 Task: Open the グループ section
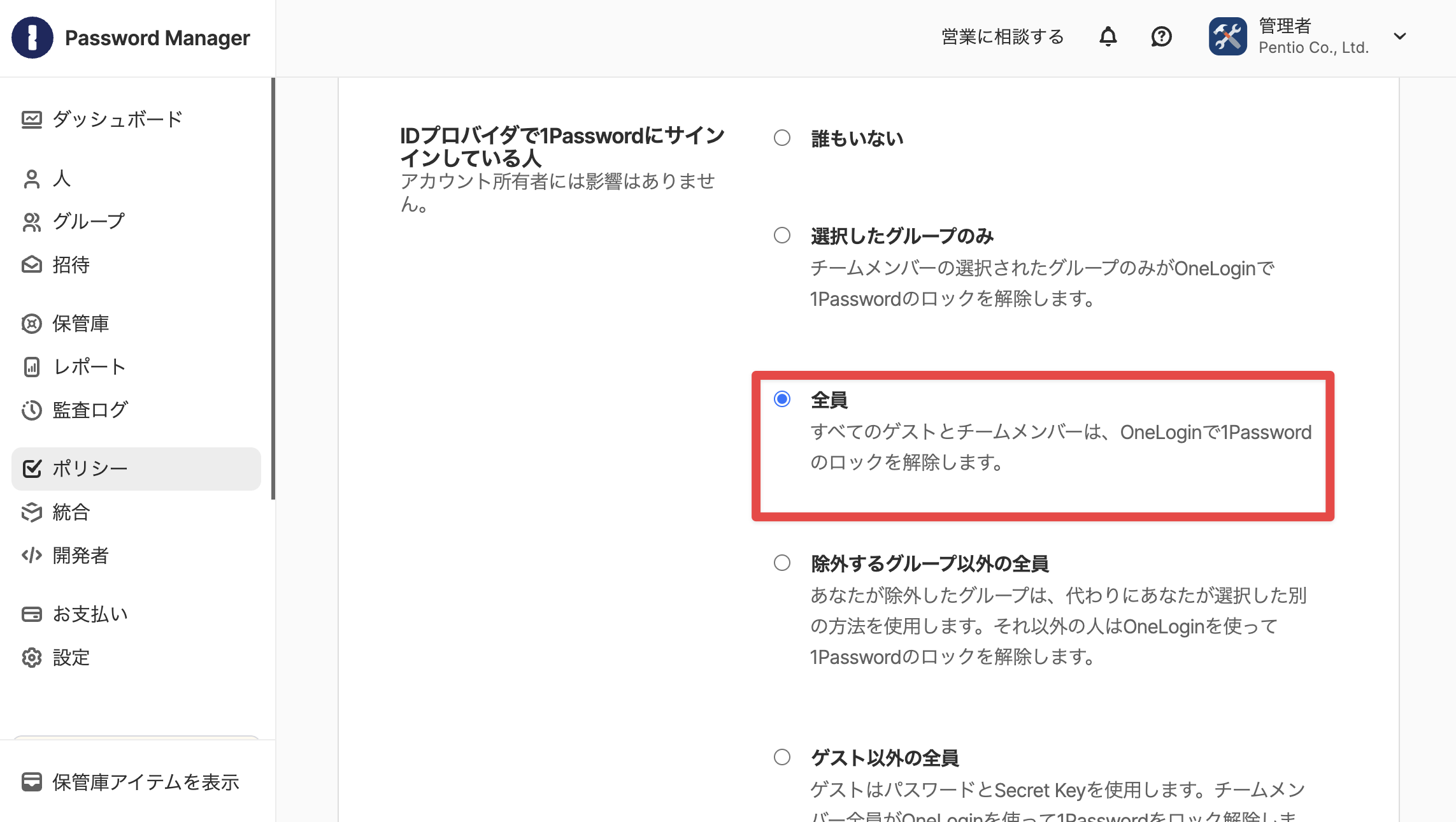tap(136, 222)
